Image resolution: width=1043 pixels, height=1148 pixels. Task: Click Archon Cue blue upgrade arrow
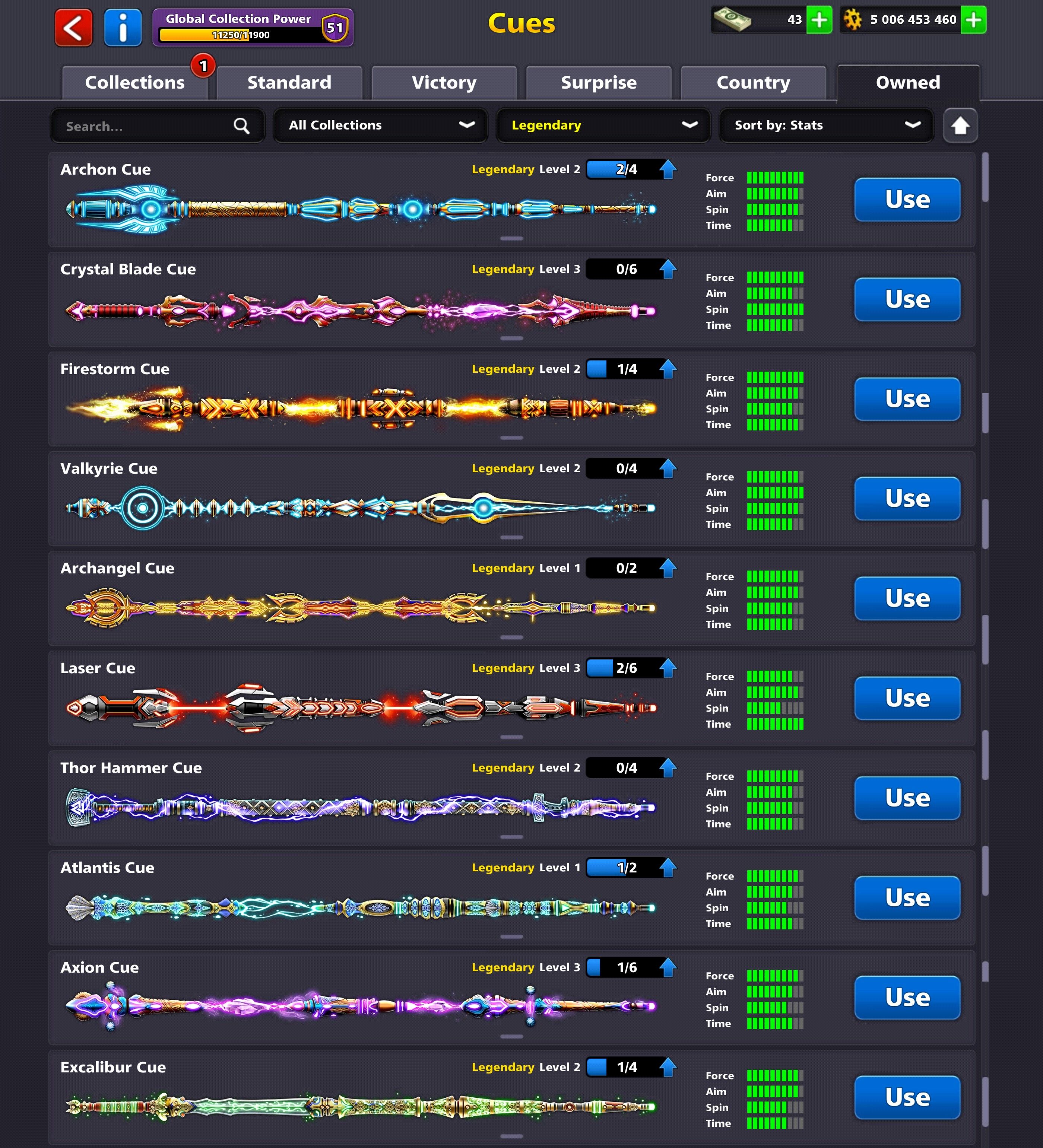(x=668, y=169)
